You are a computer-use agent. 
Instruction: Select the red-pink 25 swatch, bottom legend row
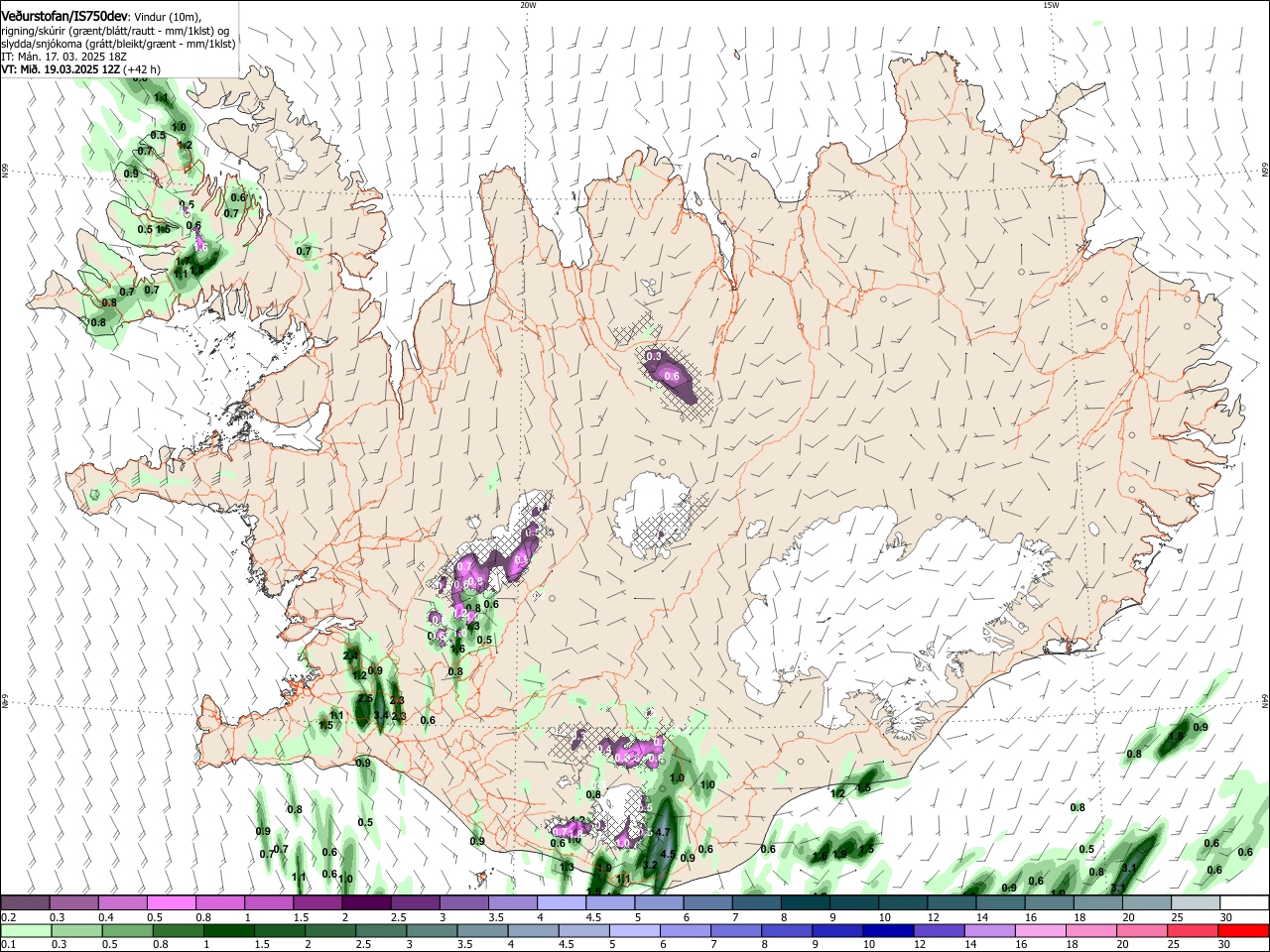[x=1195, y=930]
